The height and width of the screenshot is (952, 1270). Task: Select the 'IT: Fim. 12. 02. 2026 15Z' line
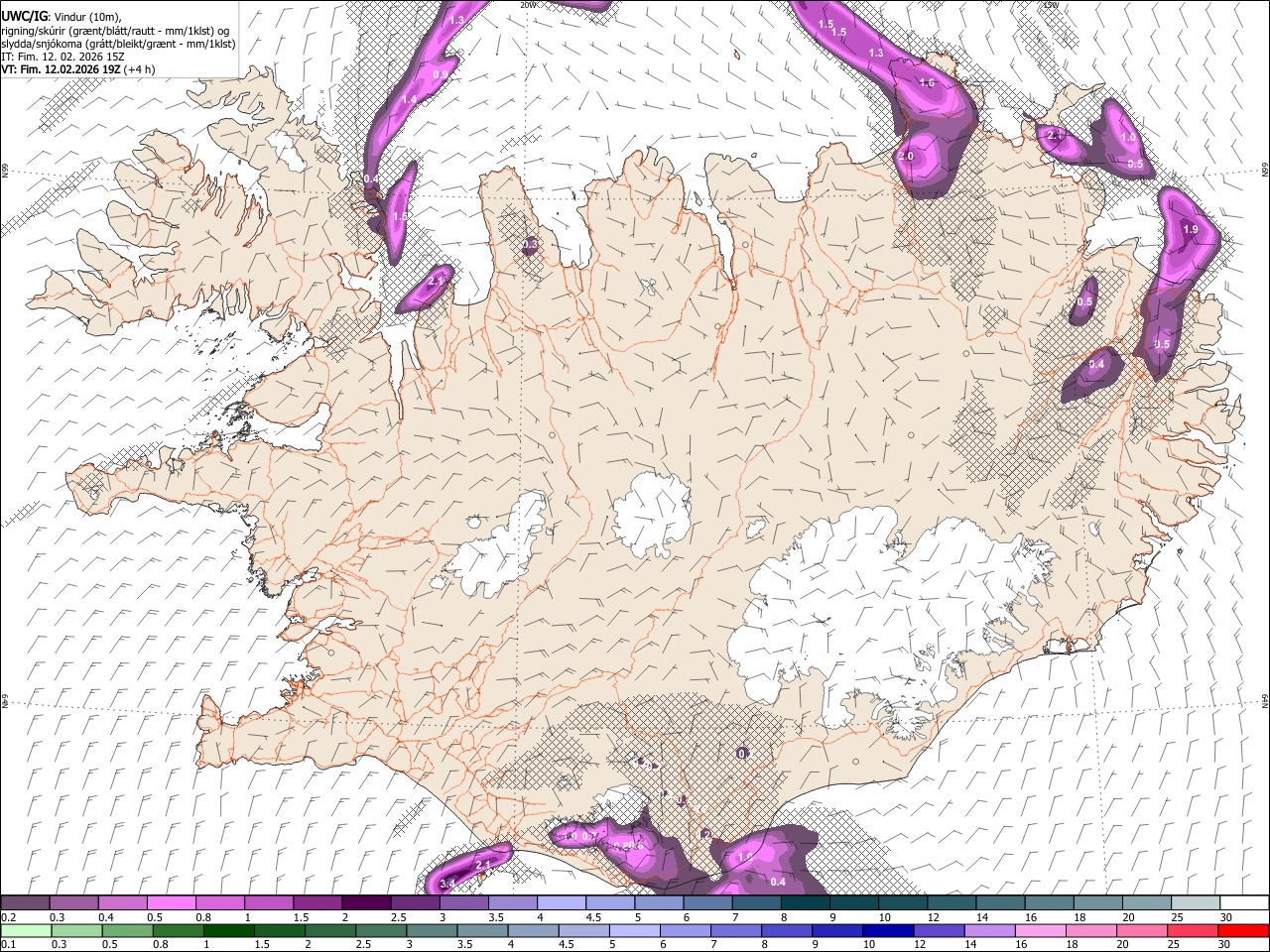(63, 57)
